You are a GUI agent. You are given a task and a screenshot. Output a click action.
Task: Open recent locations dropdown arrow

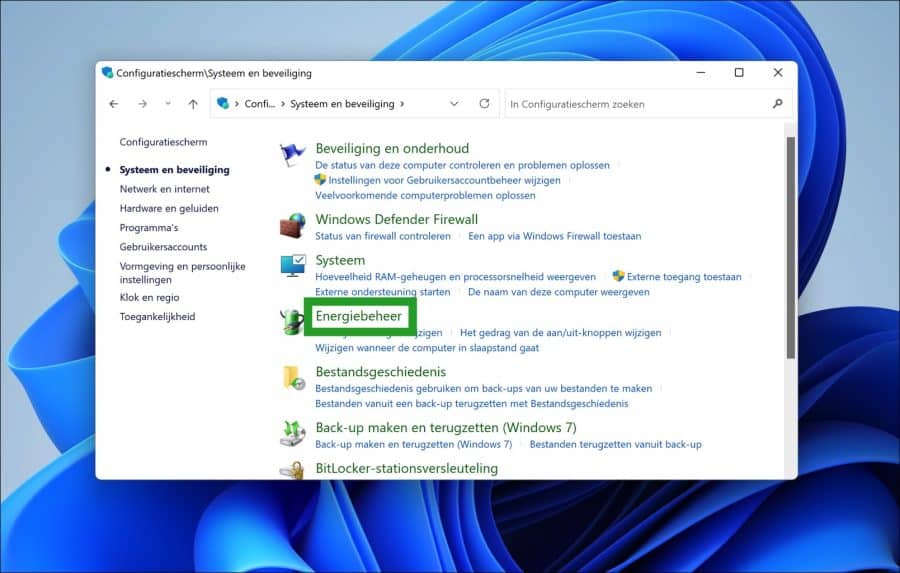[168, 104]
